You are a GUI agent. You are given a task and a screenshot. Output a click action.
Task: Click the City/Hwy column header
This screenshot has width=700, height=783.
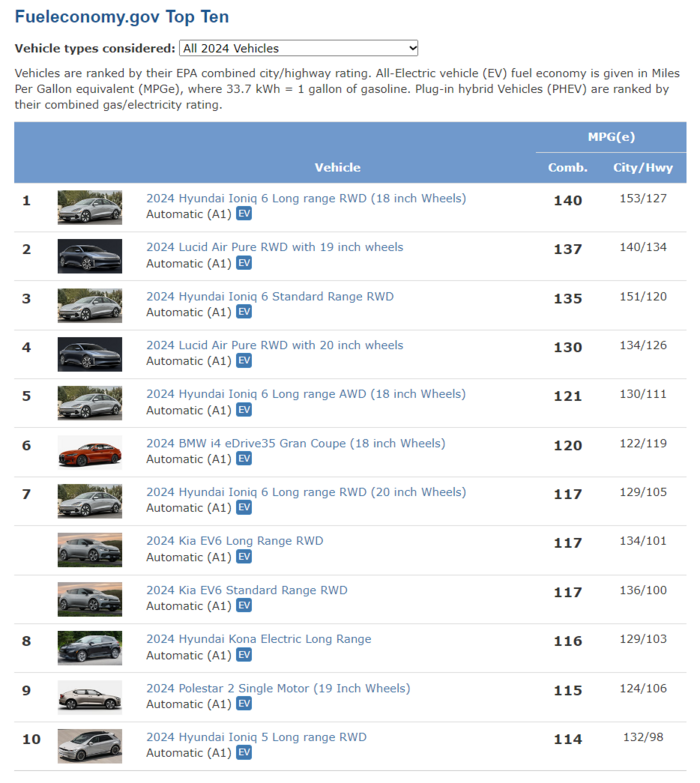click(x=643, y=168)
